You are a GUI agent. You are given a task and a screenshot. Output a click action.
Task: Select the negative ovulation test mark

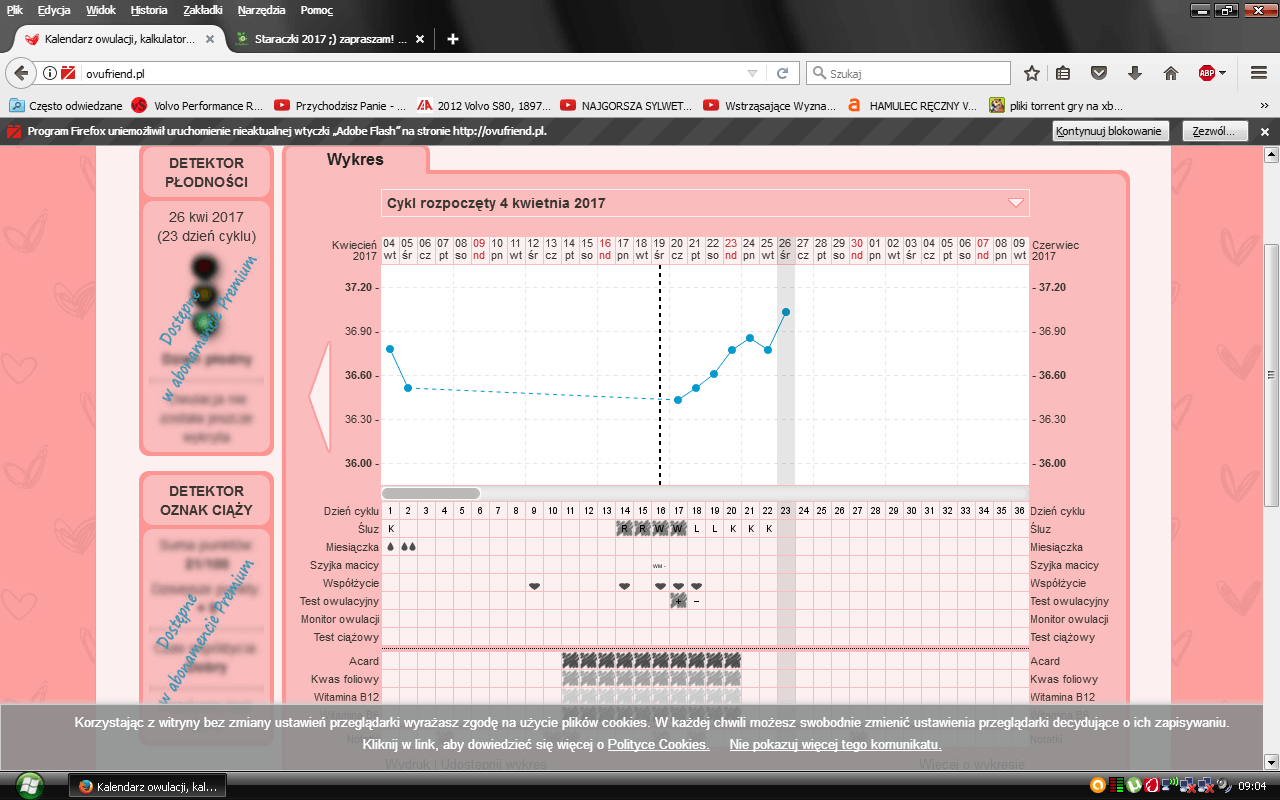tap(696, 601)
